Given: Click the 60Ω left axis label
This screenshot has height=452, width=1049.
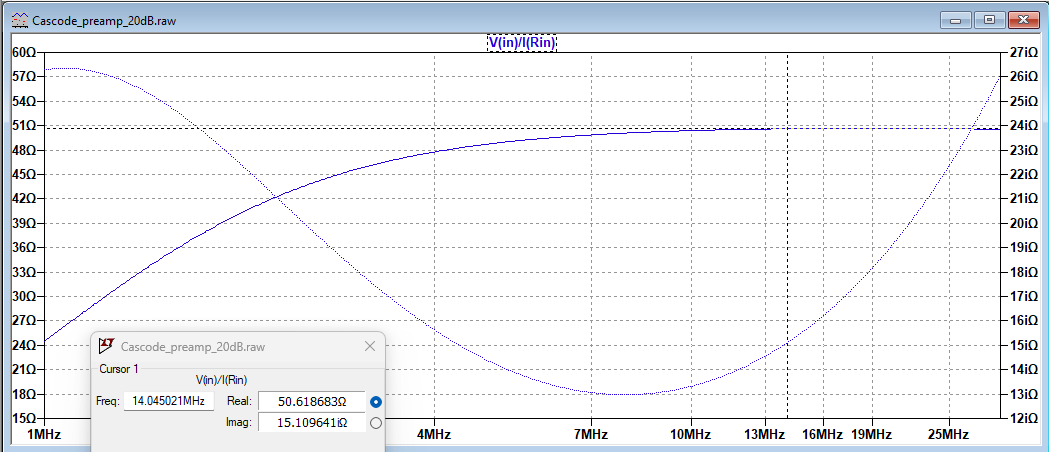Looking at the screenshot, I should [22, 52].
